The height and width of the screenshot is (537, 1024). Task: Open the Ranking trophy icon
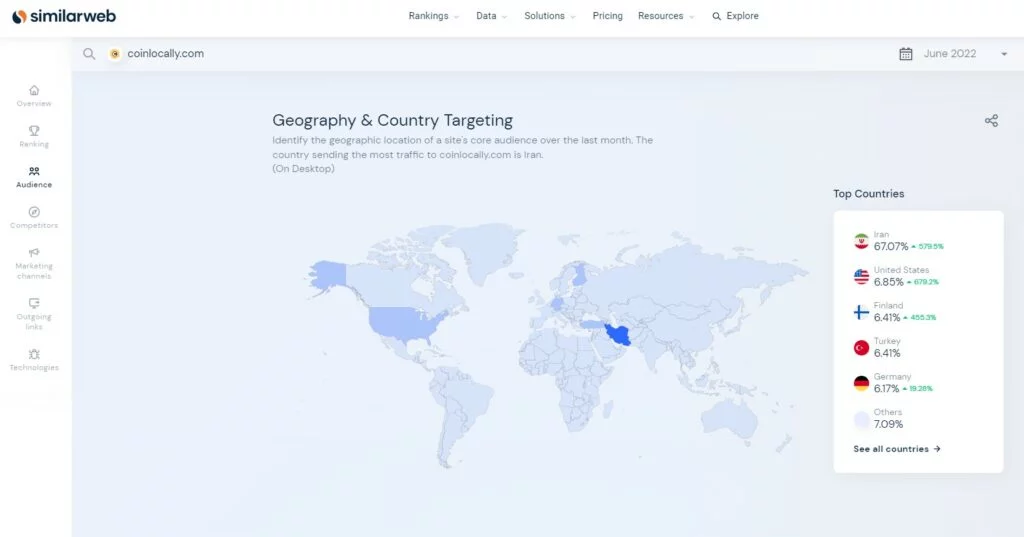(x=34, y=131)
